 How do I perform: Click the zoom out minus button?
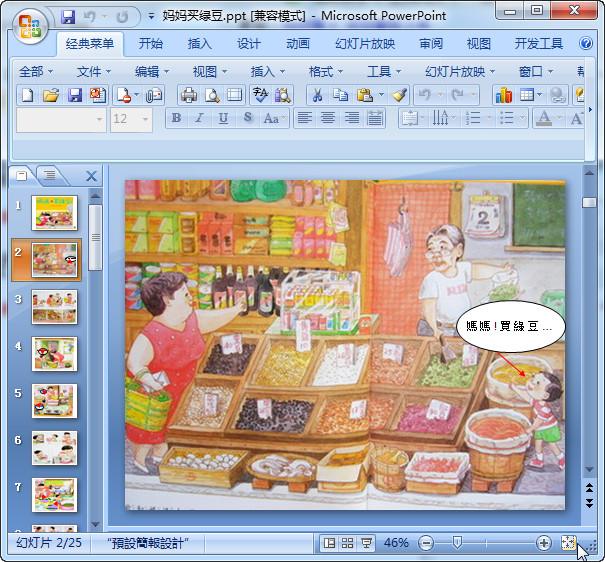pyautogui.click(x=426, y=543)
